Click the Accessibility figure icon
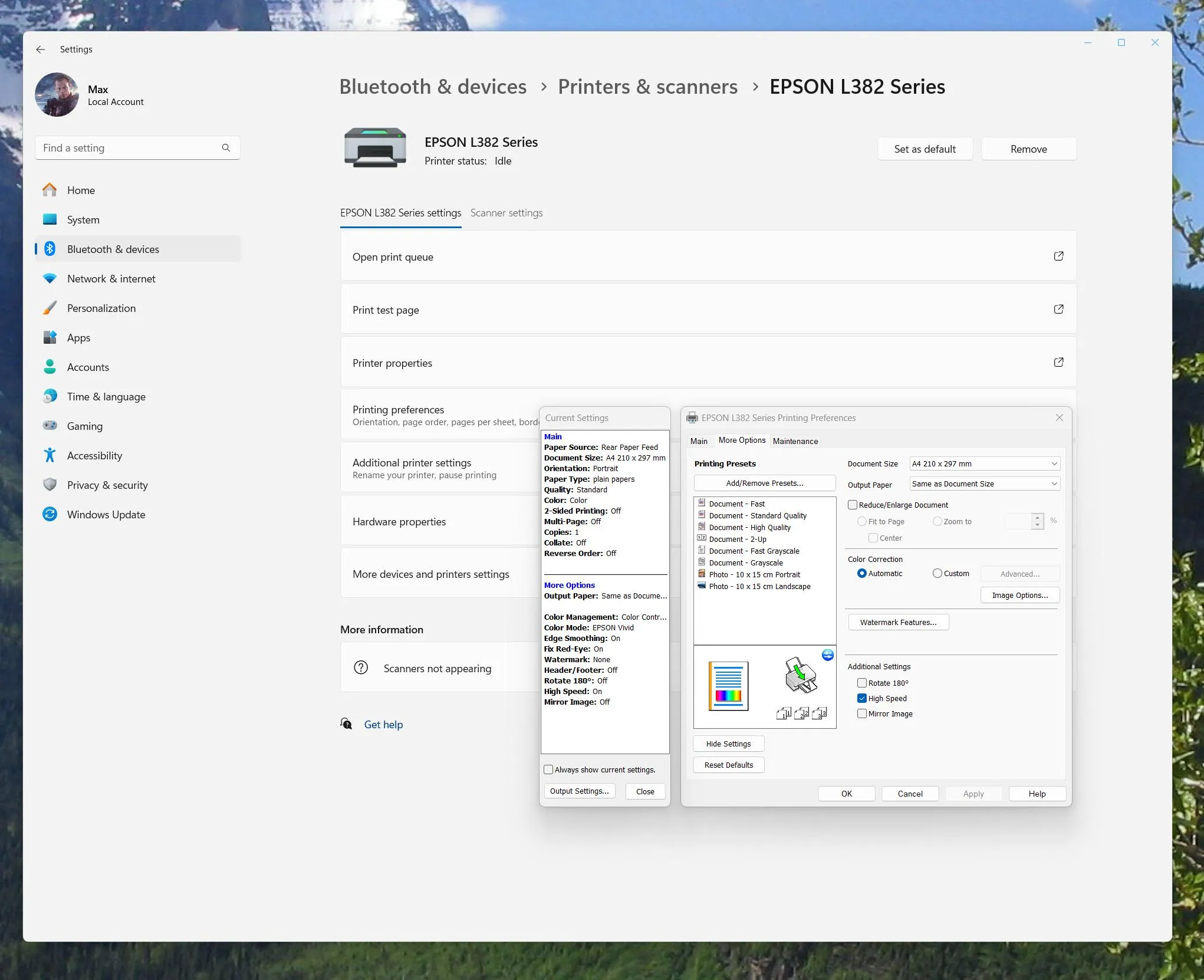Image resolution: width=1204 pixels, height=980 pixels. [50, 455]
